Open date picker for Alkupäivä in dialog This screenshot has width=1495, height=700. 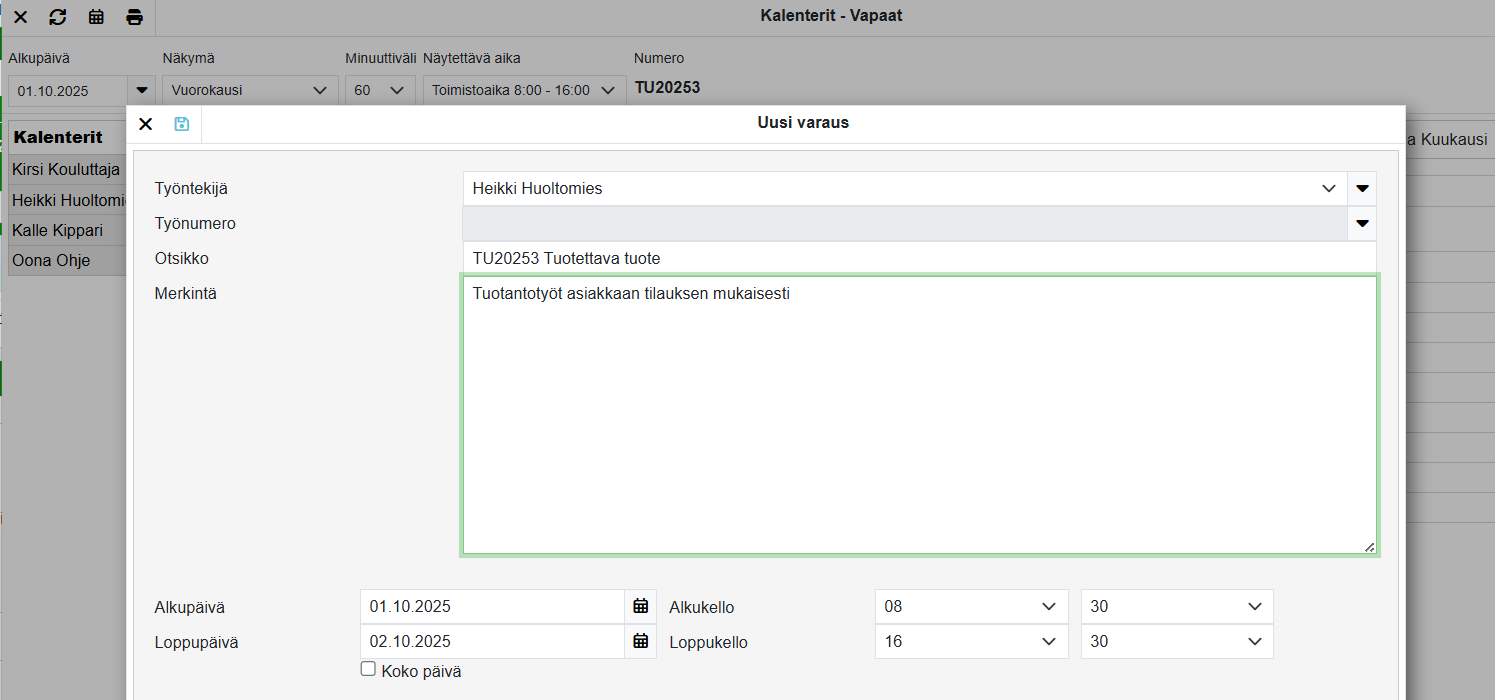[x=641, y=606]
